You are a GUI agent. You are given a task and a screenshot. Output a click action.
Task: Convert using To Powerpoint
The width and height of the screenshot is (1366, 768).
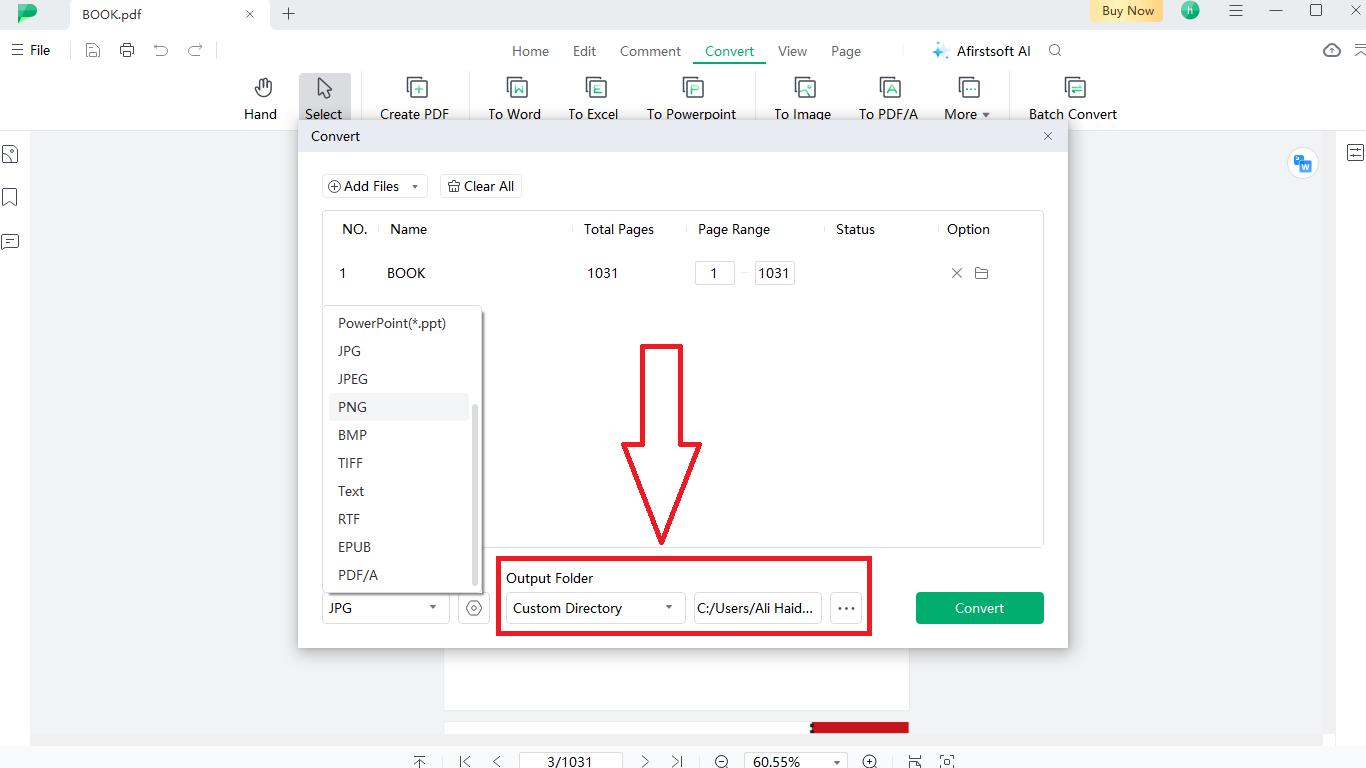point(692,99)
